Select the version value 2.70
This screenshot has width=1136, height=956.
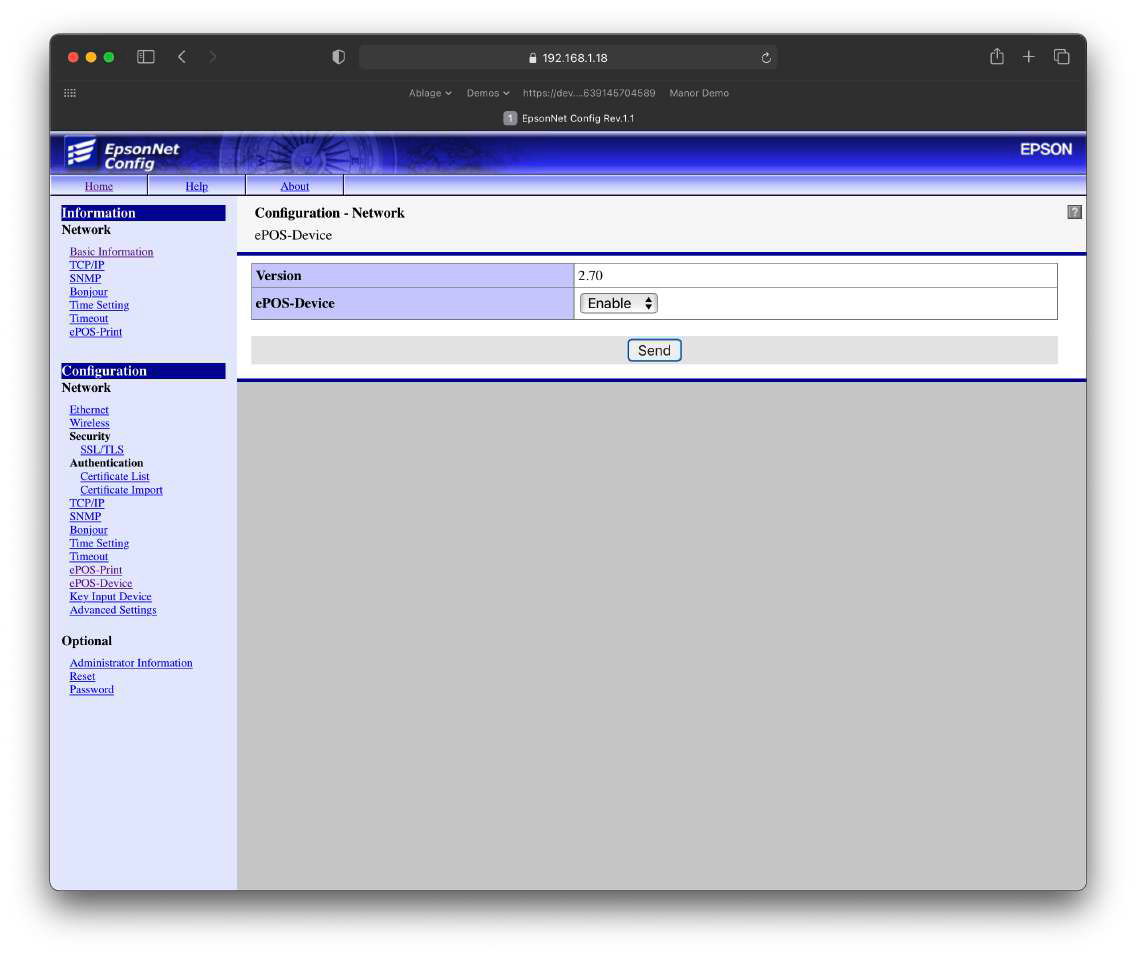[590, 275]
